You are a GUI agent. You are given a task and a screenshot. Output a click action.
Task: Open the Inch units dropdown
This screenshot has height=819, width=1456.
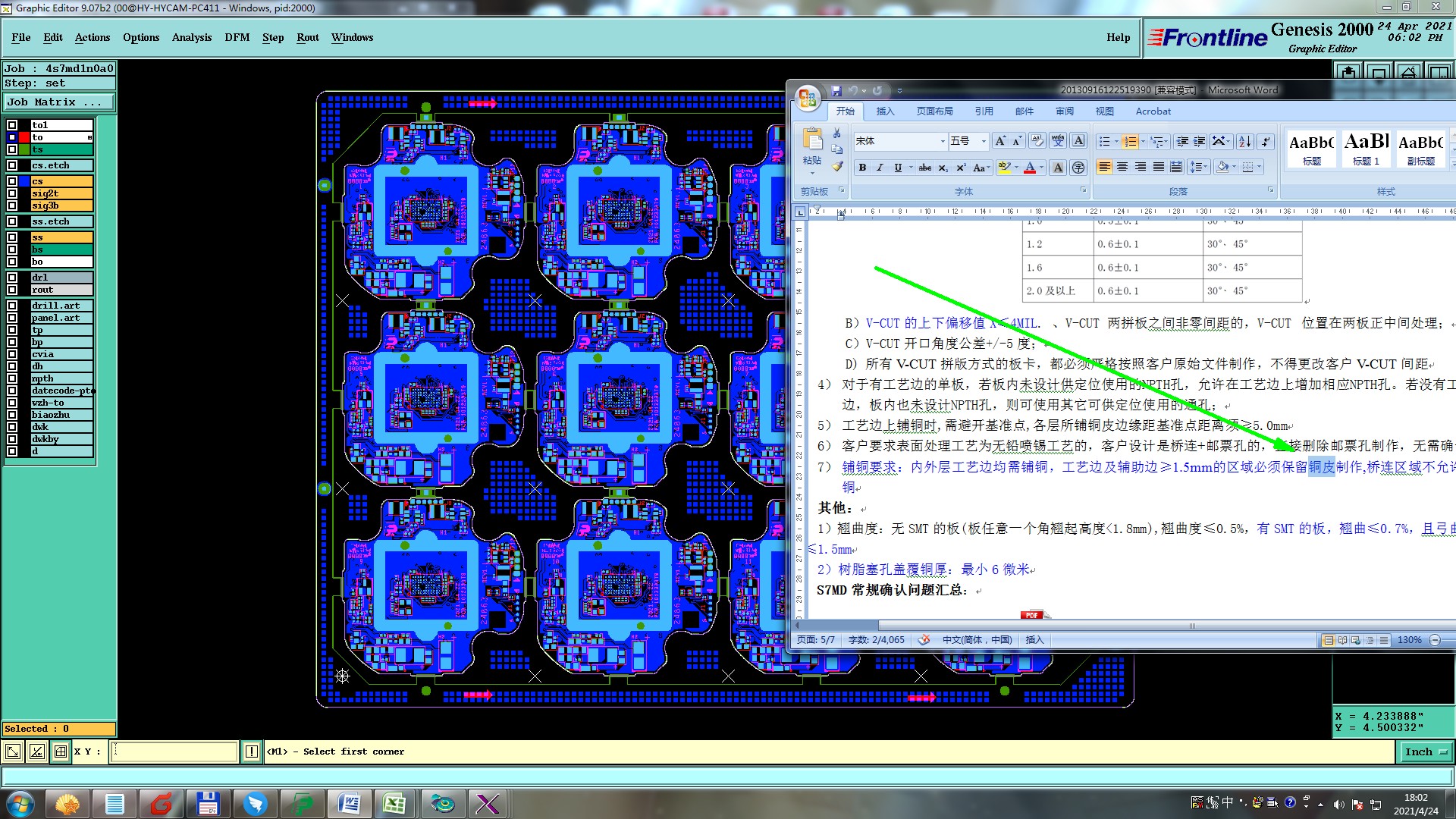click(1426, 752)
